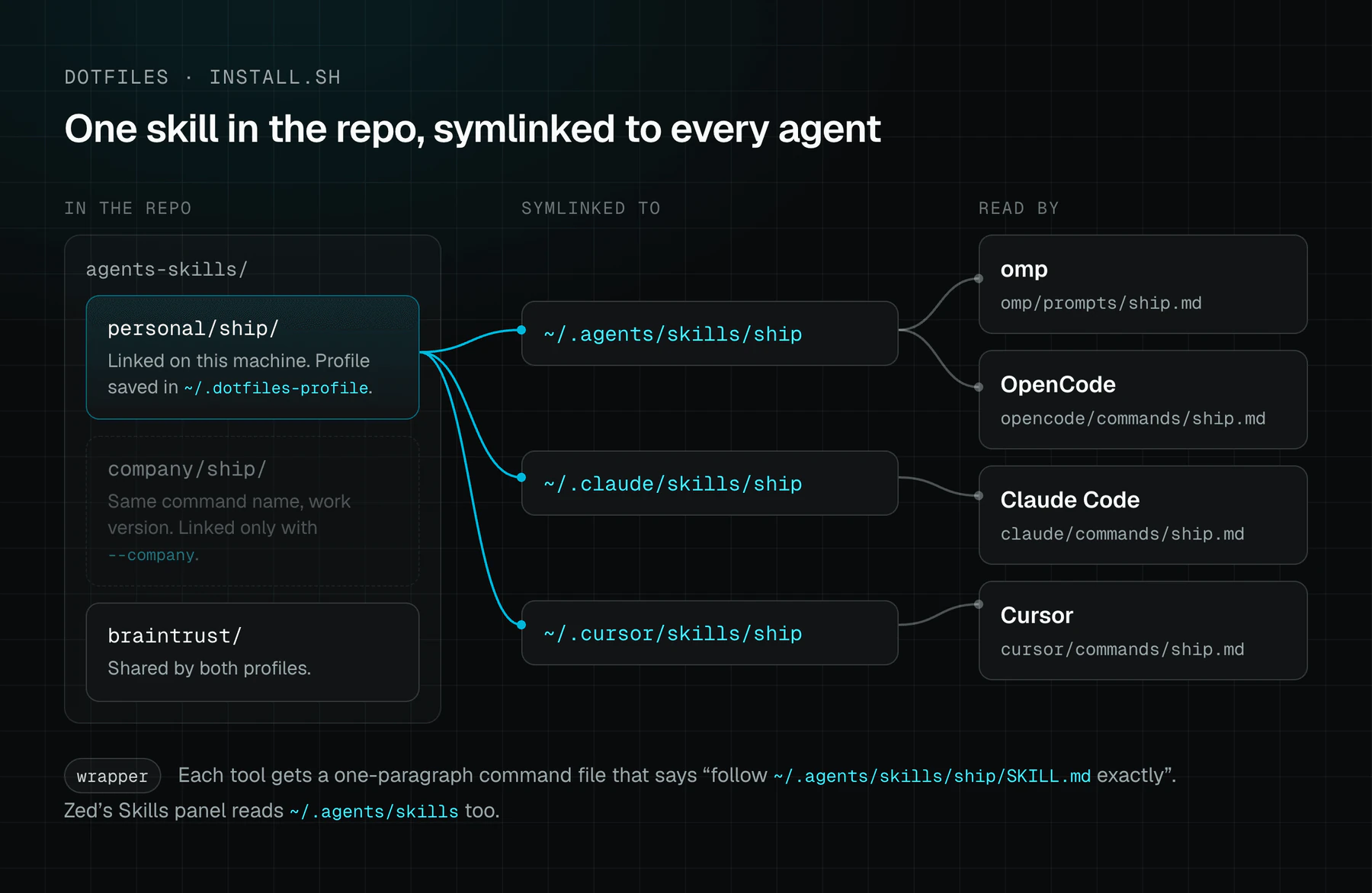Click the 'Shared by both profiles.' text
The image size is (1372, 893).
pos(210,668)
